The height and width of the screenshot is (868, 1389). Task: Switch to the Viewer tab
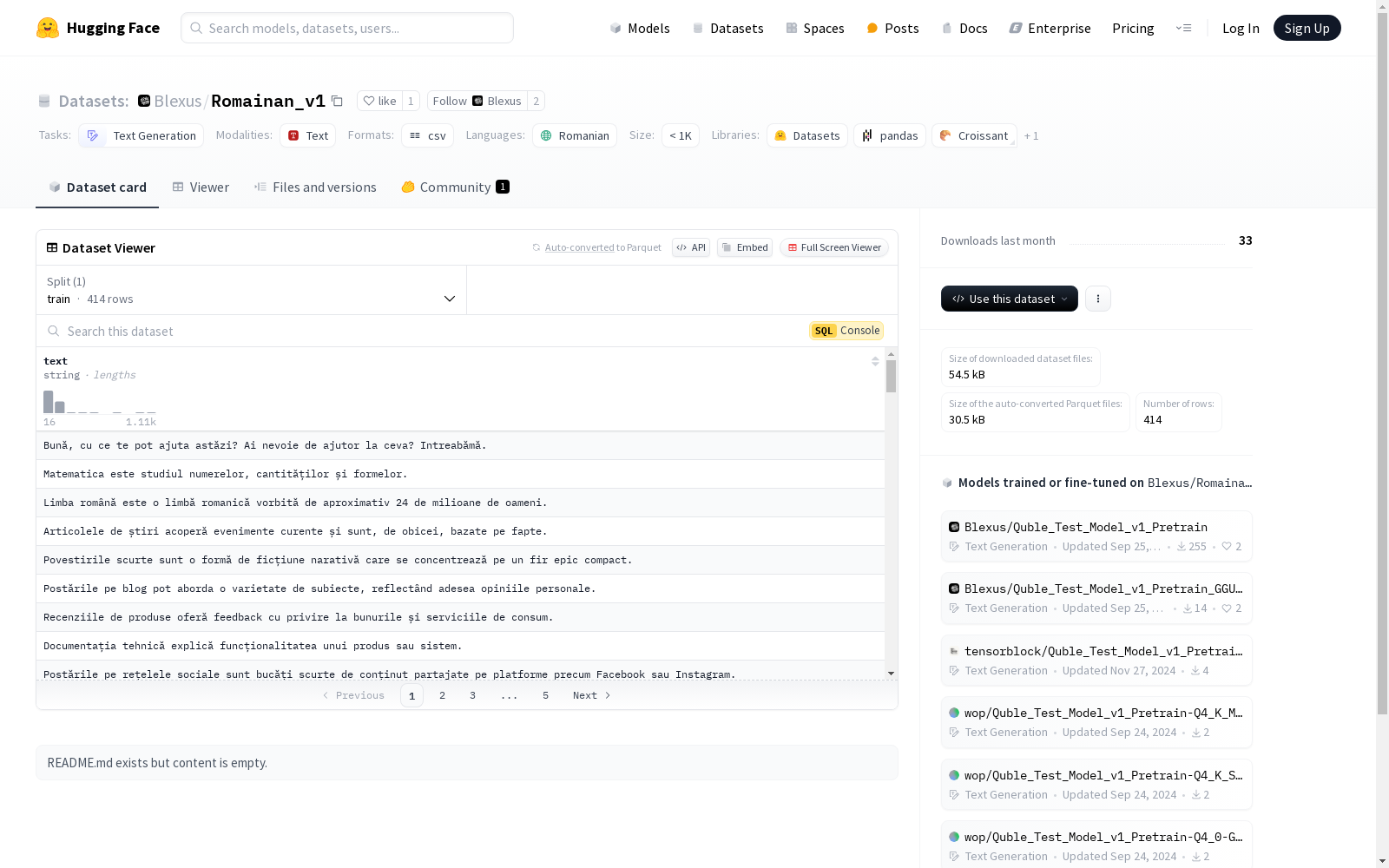click(x=201, y=187)
